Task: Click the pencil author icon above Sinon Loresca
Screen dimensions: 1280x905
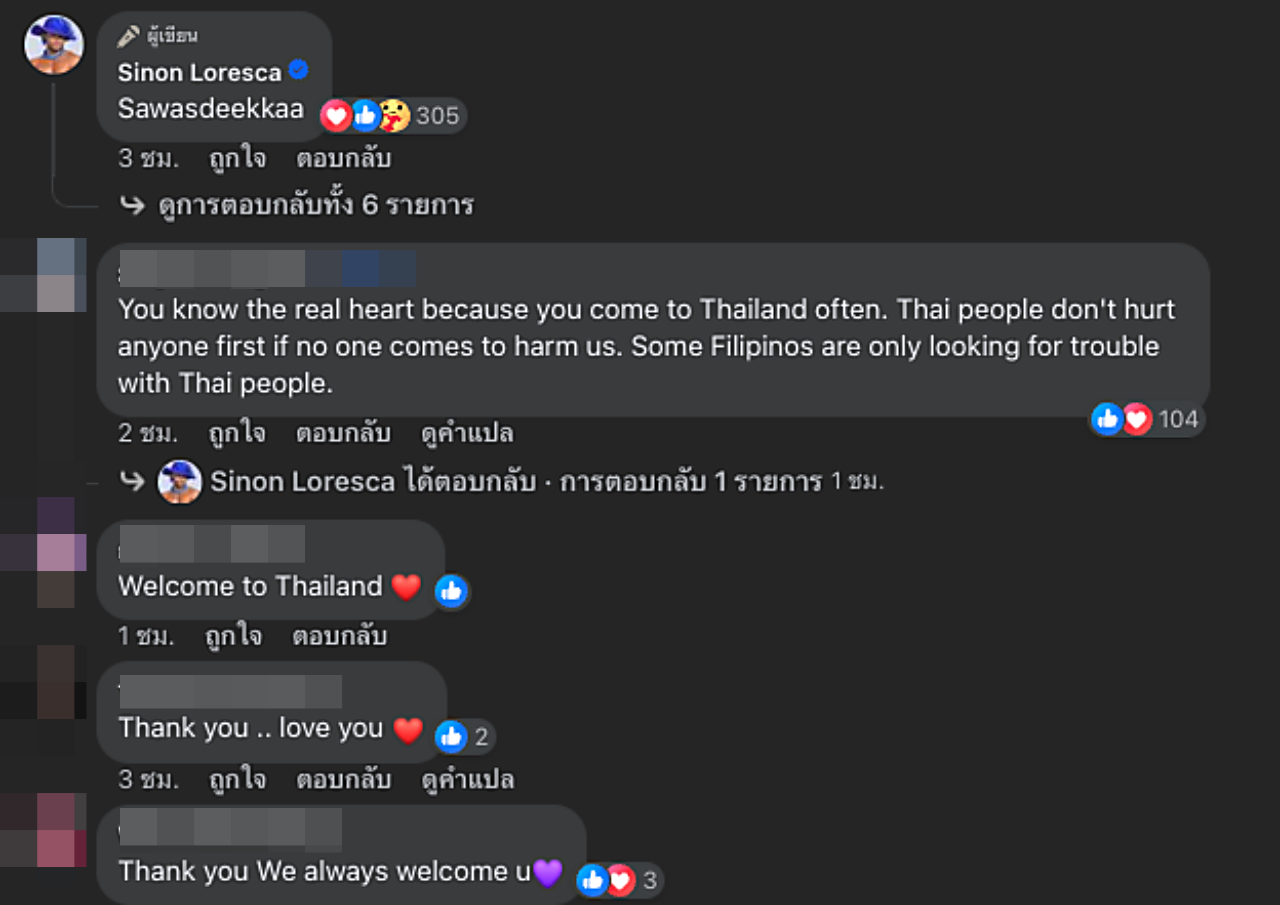Action: (127, 37)
